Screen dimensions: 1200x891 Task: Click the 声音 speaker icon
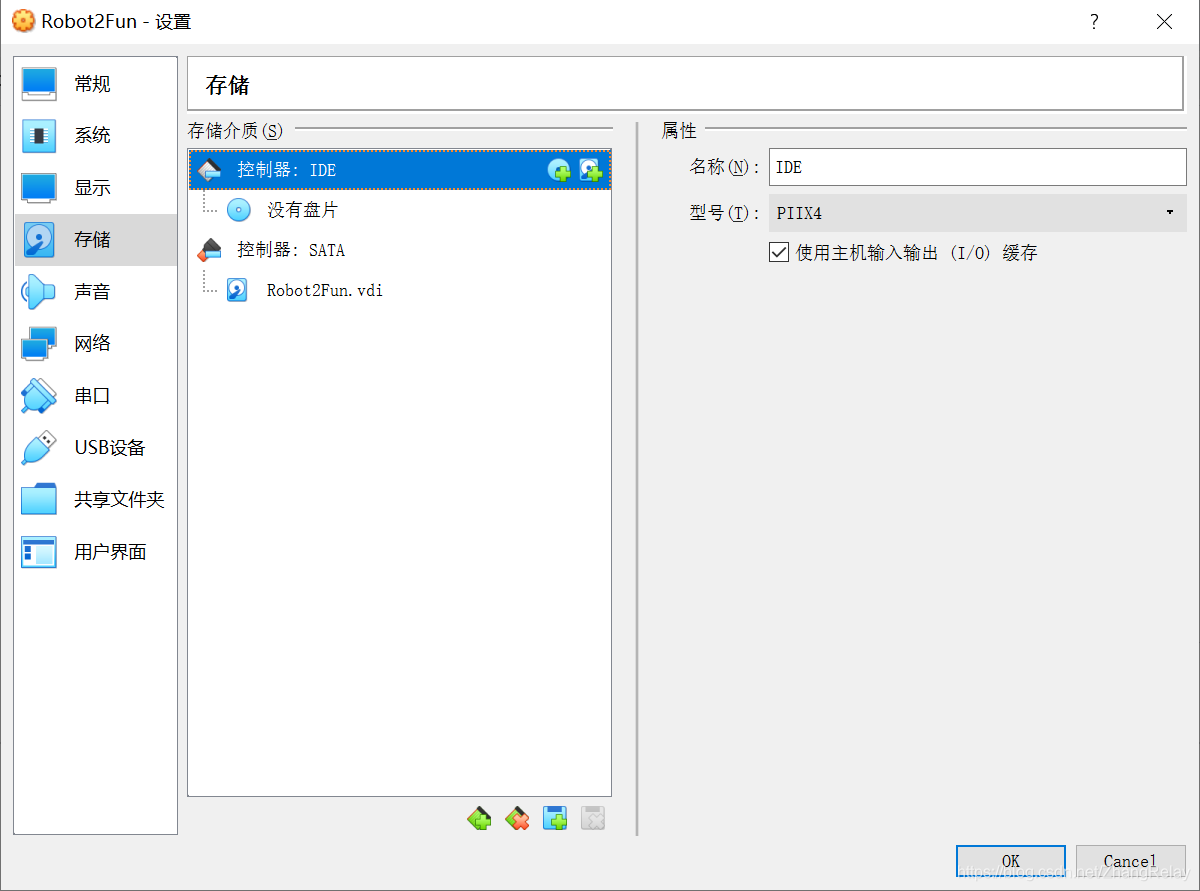(39, 292)
